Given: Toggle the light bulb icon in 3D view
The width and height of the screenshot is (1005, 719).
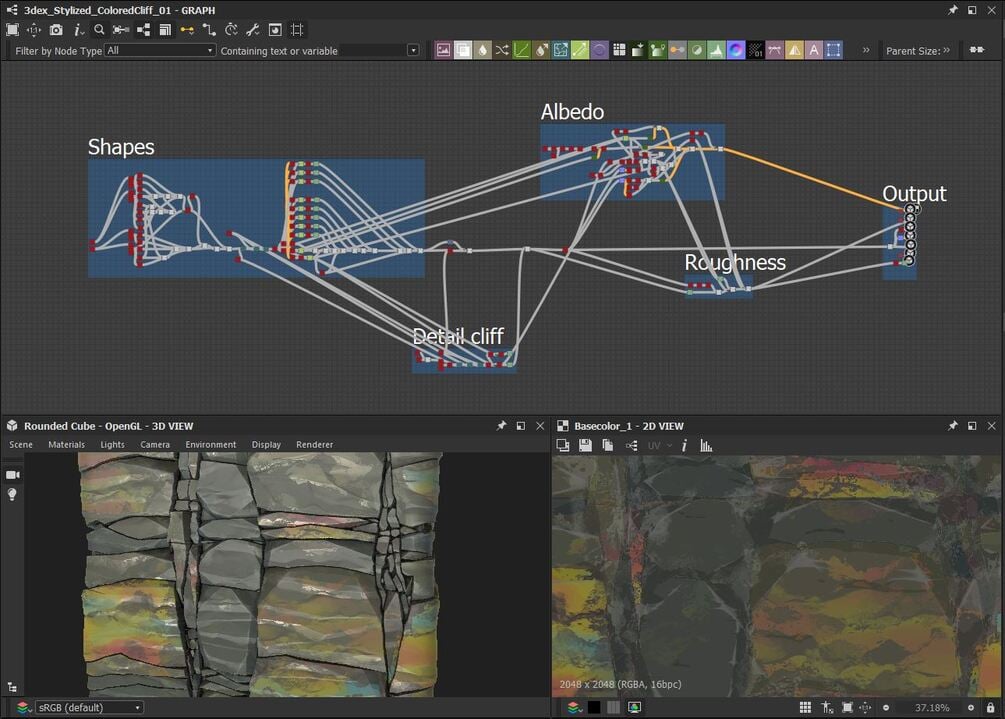Looking at the screenshot, I should [12, 494].
